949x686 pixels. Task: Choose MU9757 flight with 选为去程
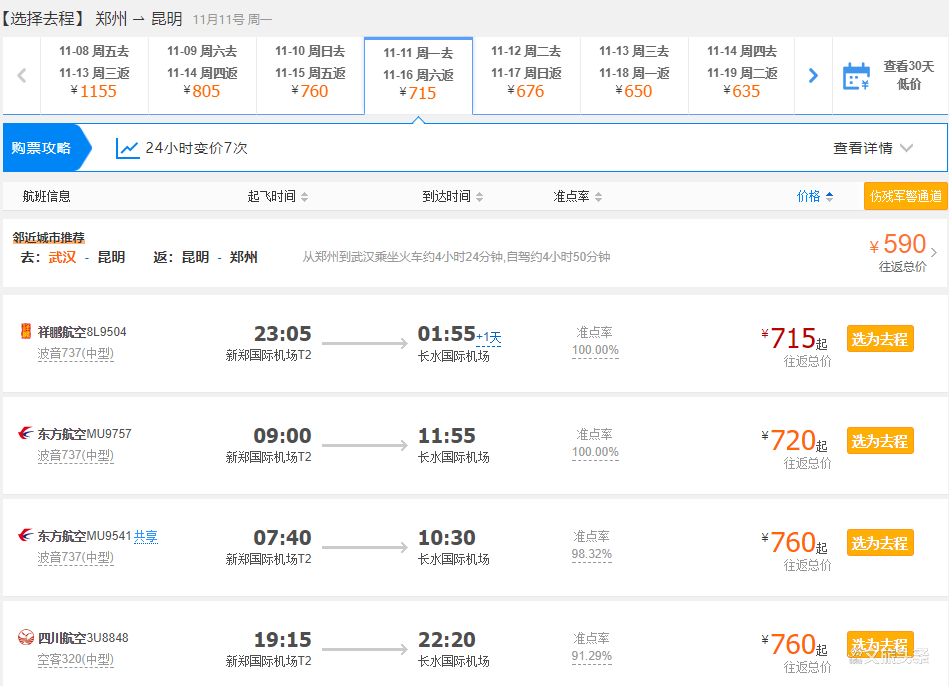tap(880, 441)
